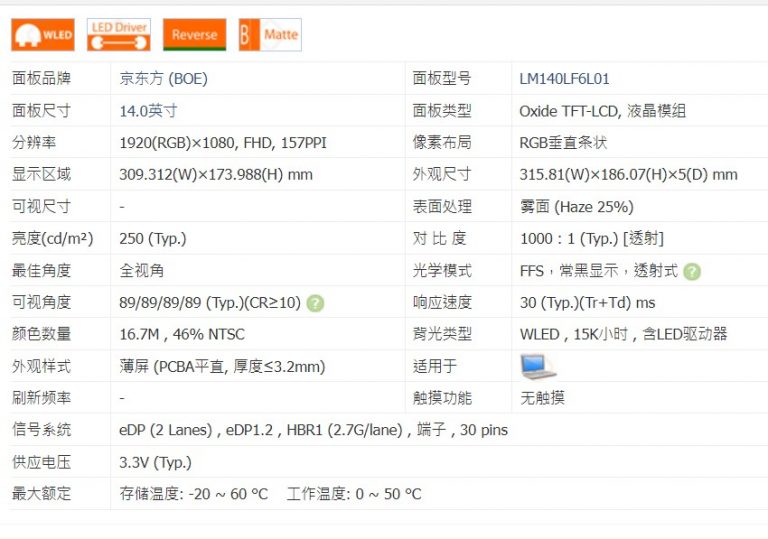Click the 光学模式 row label
Image resolution: width=768 pixels, height=539 pixels.
(x=442, y=270)
